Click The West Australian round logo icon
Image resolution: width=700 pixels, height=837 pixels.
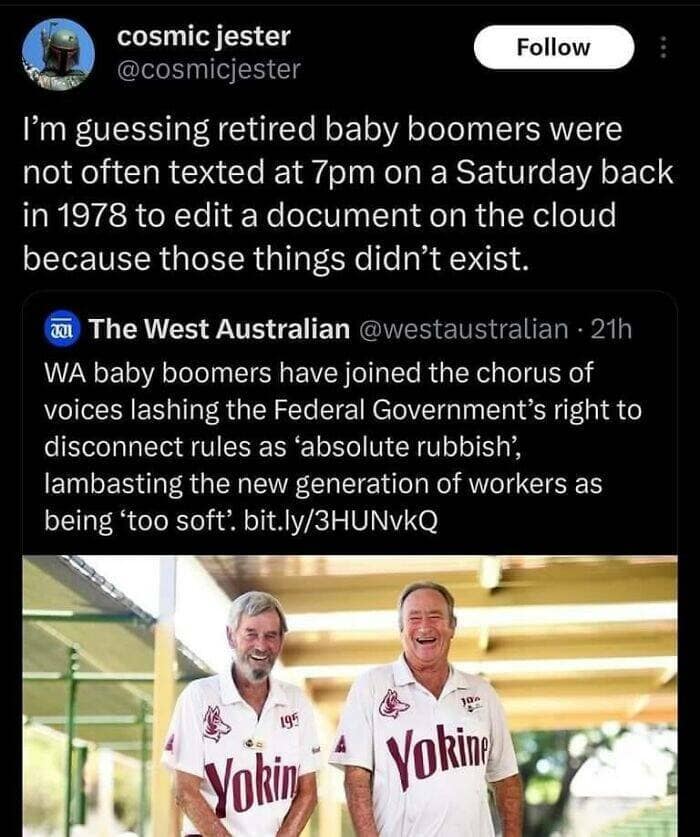(62, 329)
